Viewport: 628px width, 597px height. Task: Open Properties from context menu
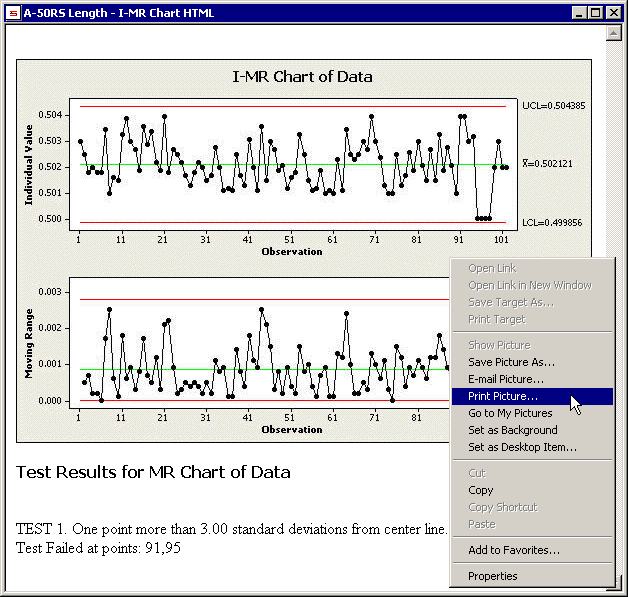pos(493,576)
